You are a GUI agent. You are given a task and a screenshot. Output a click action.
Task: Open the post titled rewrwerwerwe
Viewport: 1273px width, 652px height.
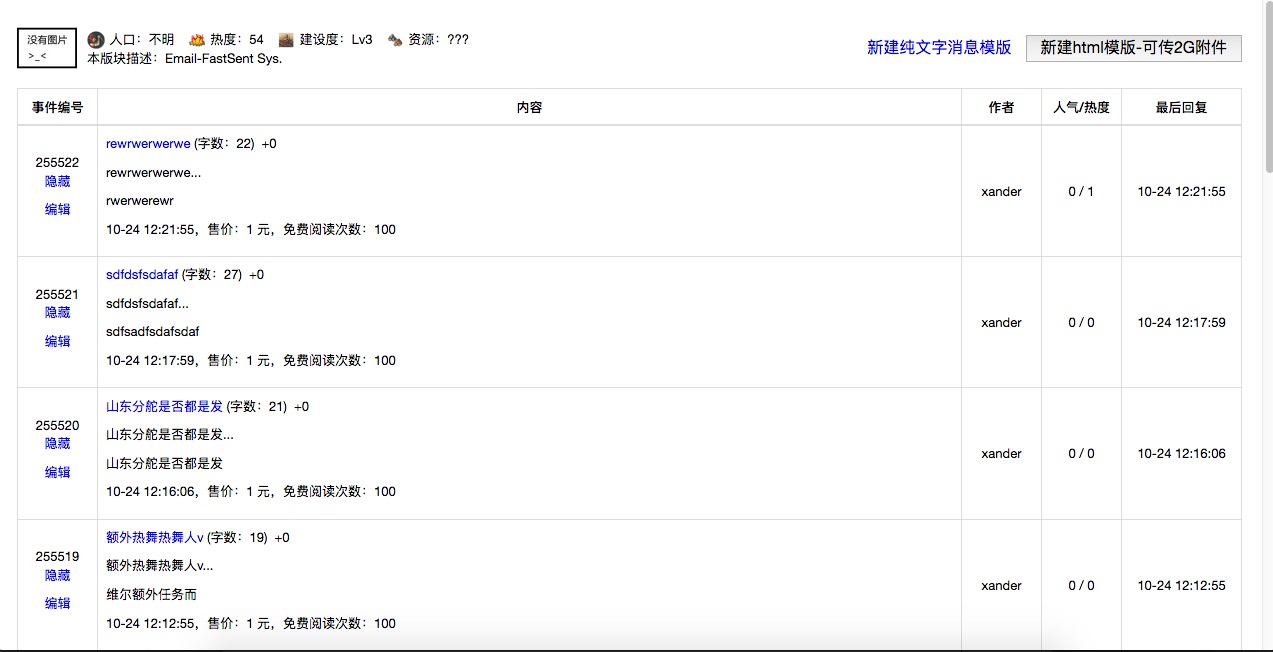(148, 144)
